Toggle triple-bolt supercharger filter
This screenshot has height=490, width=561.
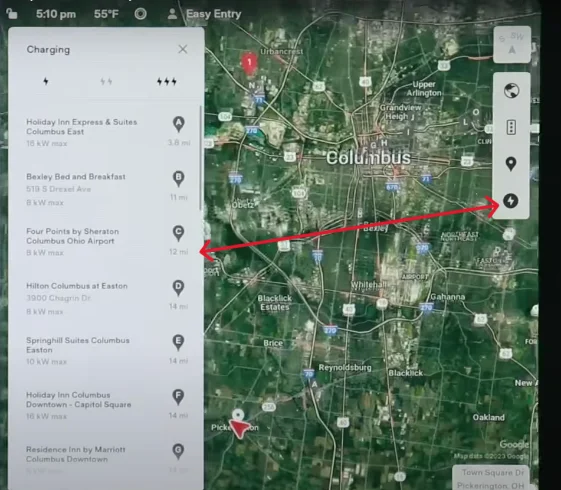pos(166,82)
